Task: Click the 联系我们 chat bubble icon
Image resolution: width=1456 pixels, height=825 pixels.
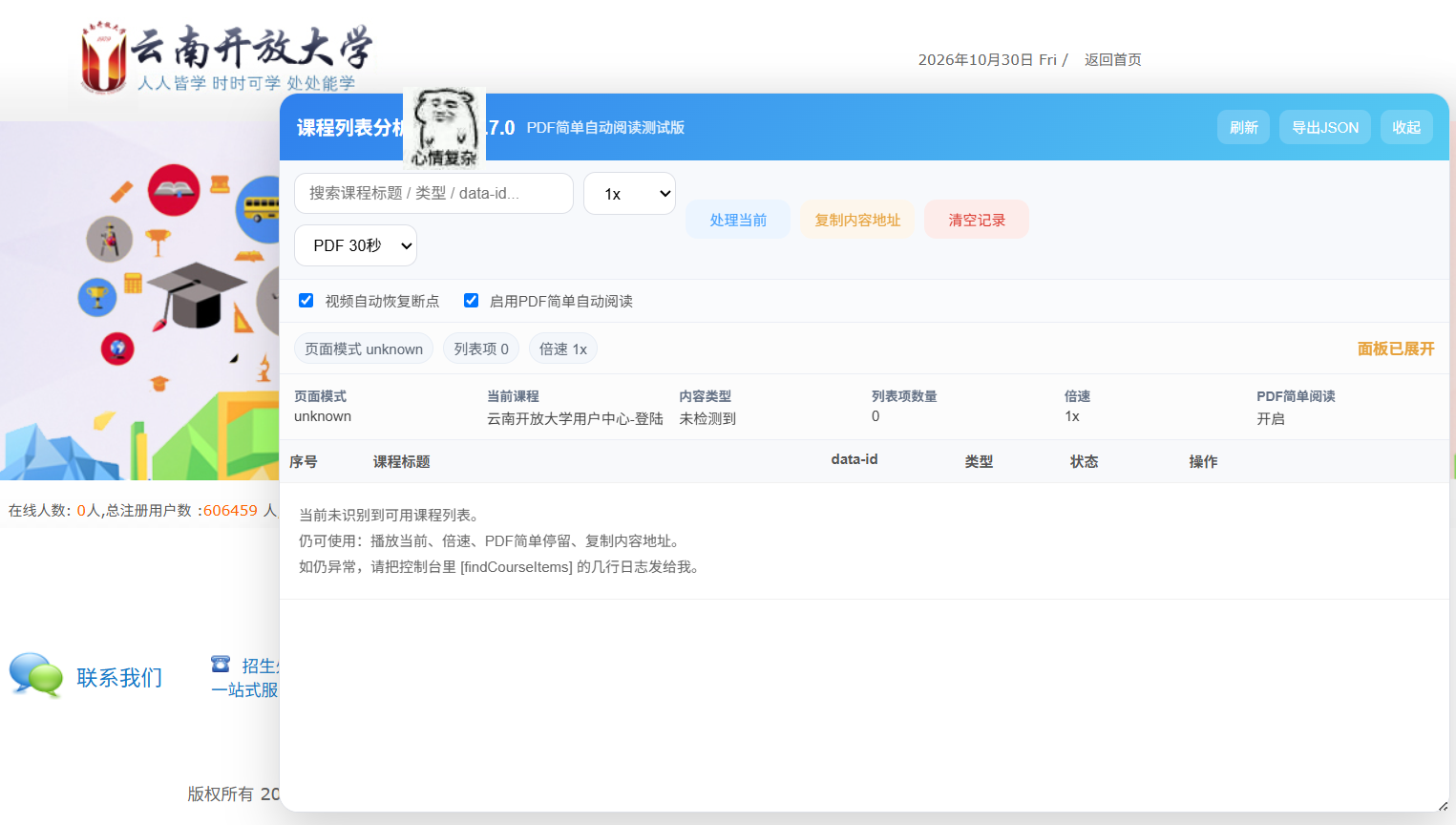Action: coord(35,675)
